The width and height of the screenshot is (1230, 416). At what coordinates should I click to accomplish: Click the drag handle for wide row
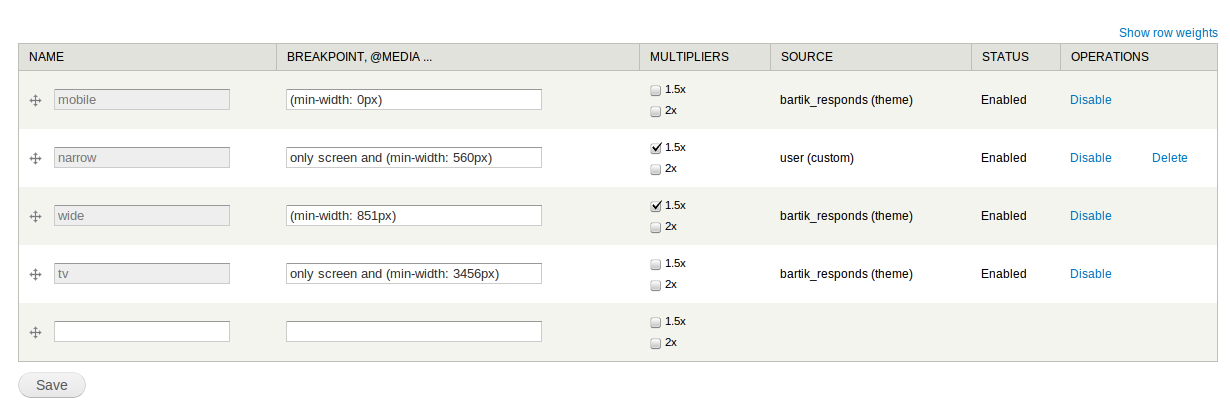35,216
